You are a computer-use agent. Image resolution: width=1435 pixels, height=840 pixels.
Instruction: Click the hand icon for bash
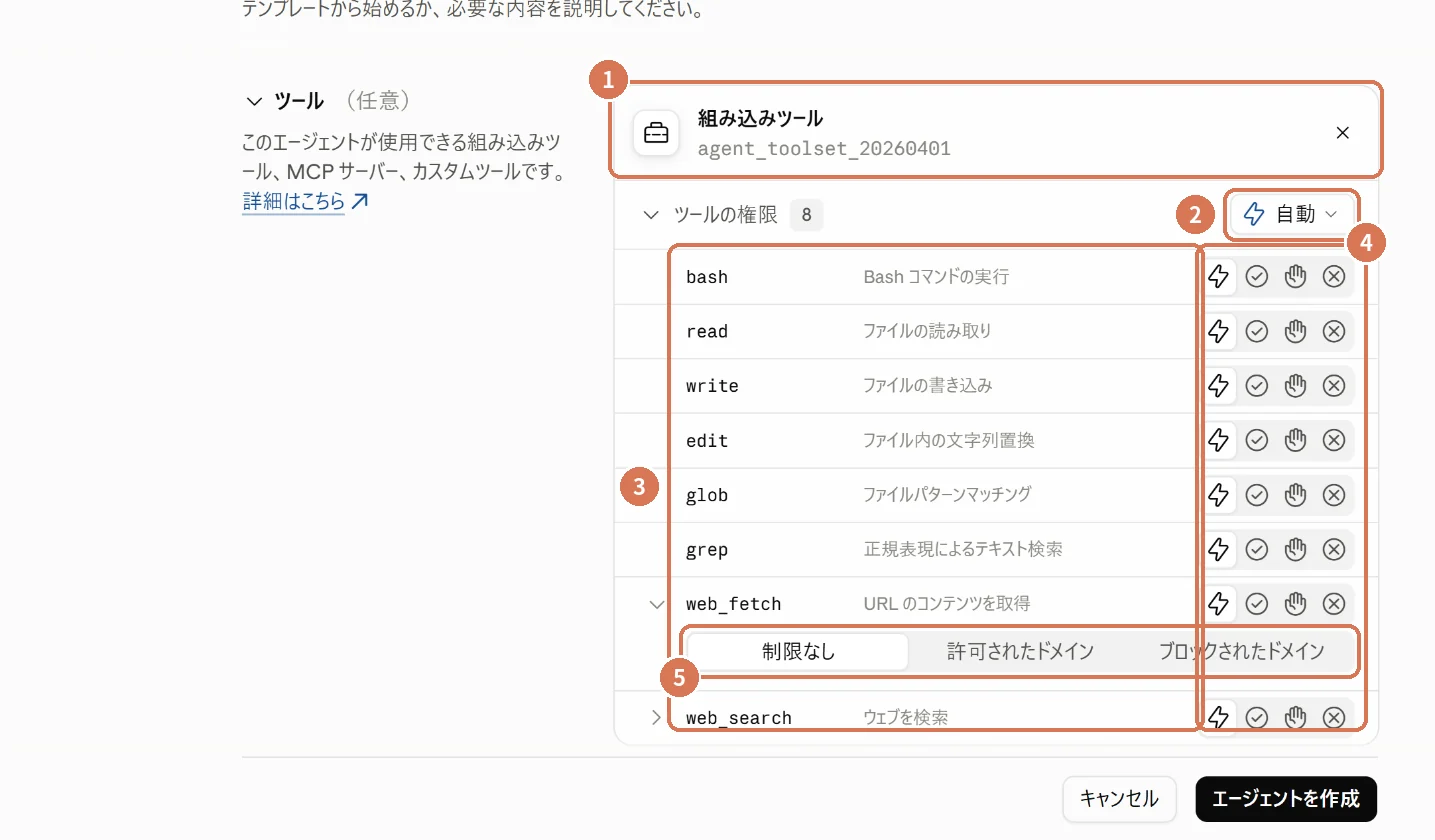(x=1296, y=277)
